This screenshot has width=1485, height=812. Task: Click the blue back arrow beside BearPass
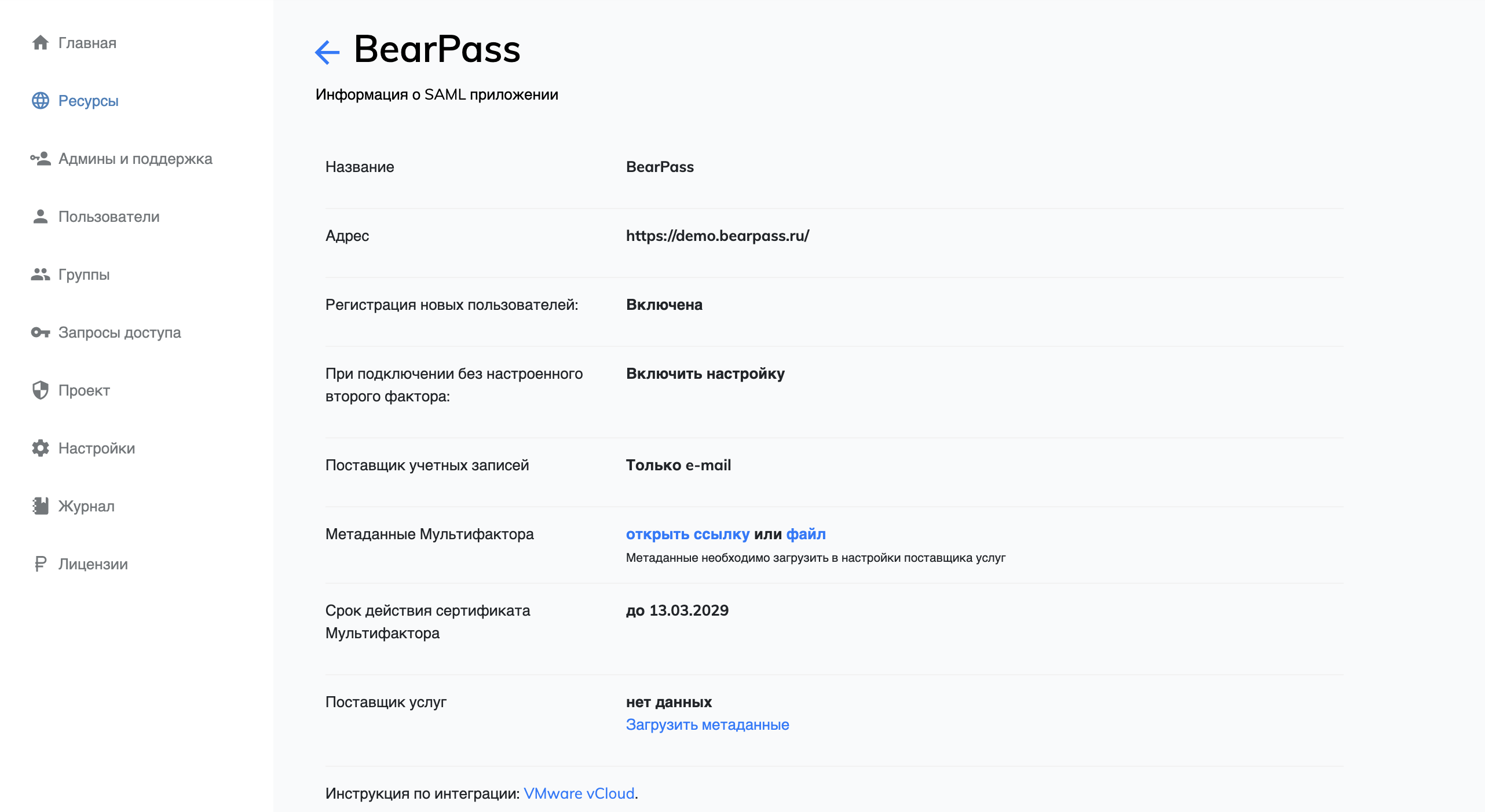[327, 52]
